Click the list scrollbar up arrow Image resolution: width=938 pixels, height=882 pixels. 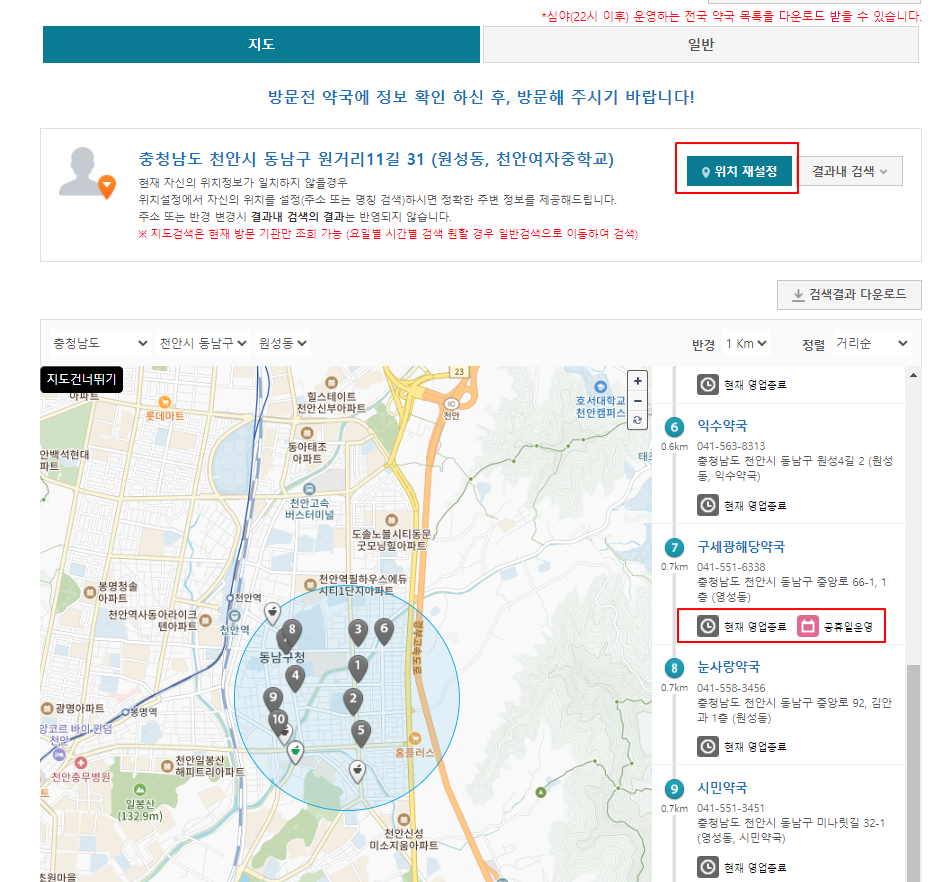click(x=913, y=375)
